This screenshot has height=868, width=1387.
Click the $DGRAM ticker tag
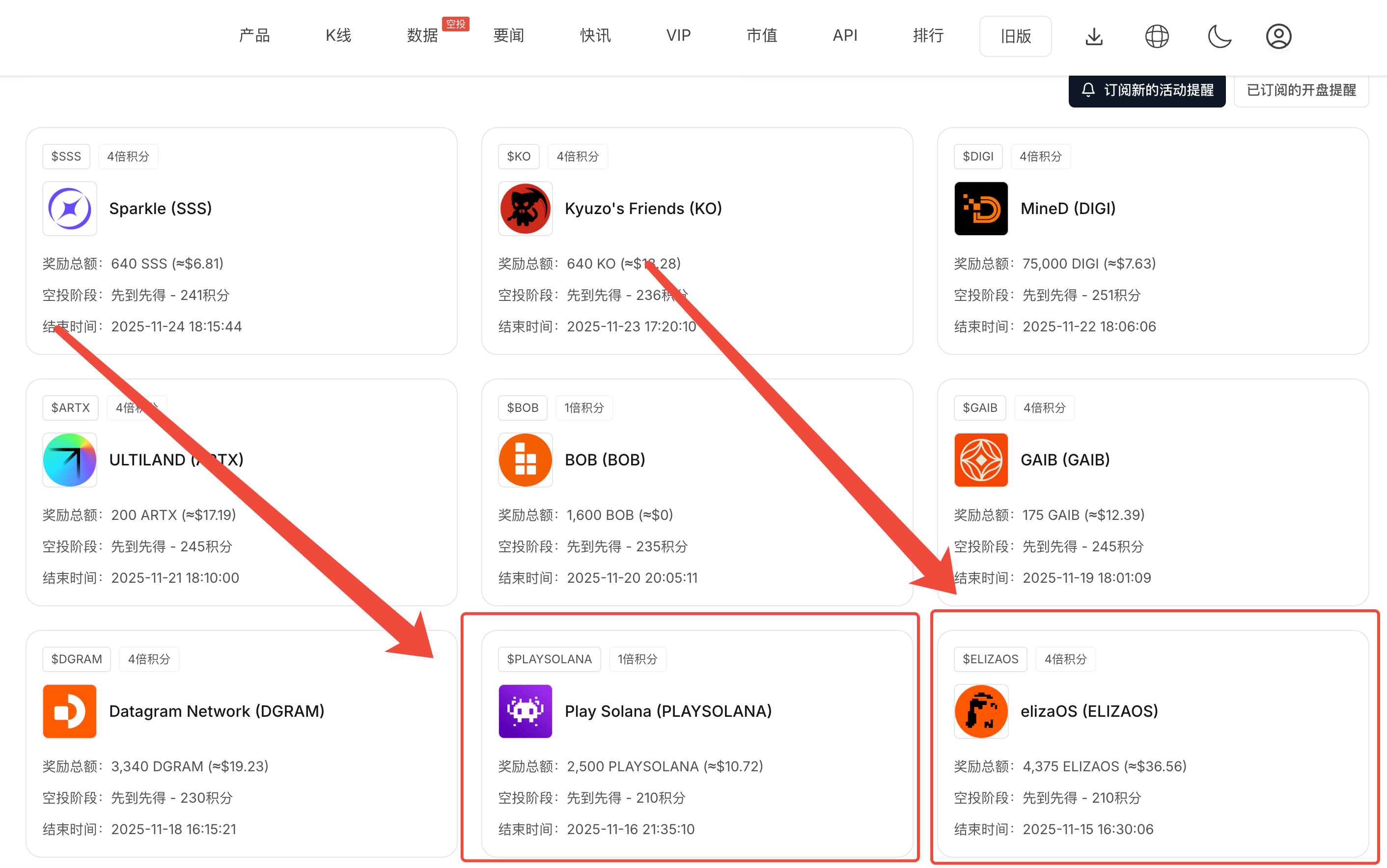coord(77,659)
